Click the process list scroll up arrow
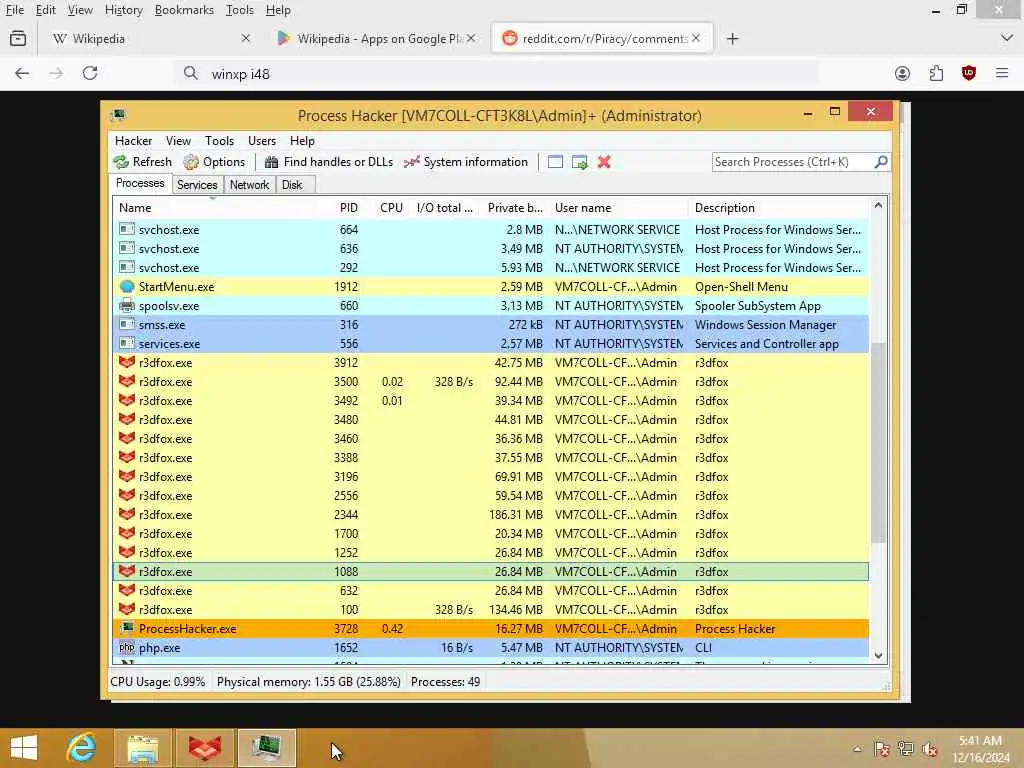This screenshot has height=768, width=1024. click(x=878, y=206)
